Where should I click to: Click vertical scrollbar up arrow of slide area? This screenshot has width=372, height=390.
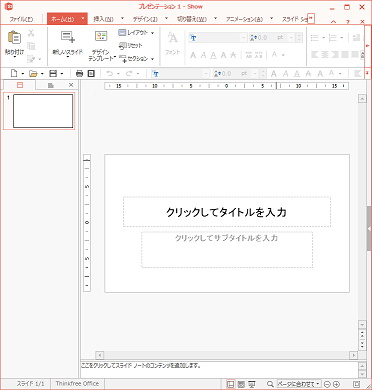pyautogui.click(x=362, y=99)
